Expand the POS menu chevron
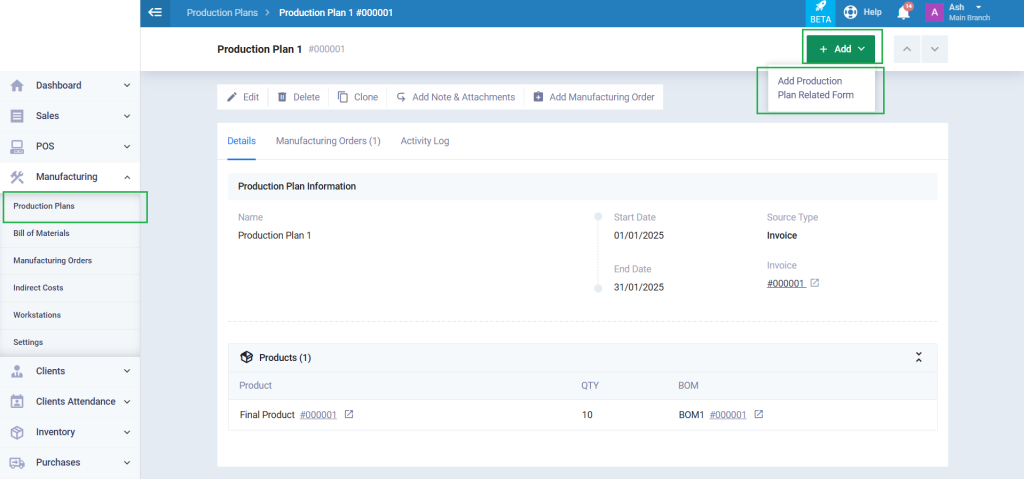 click(x=127, y=146)
